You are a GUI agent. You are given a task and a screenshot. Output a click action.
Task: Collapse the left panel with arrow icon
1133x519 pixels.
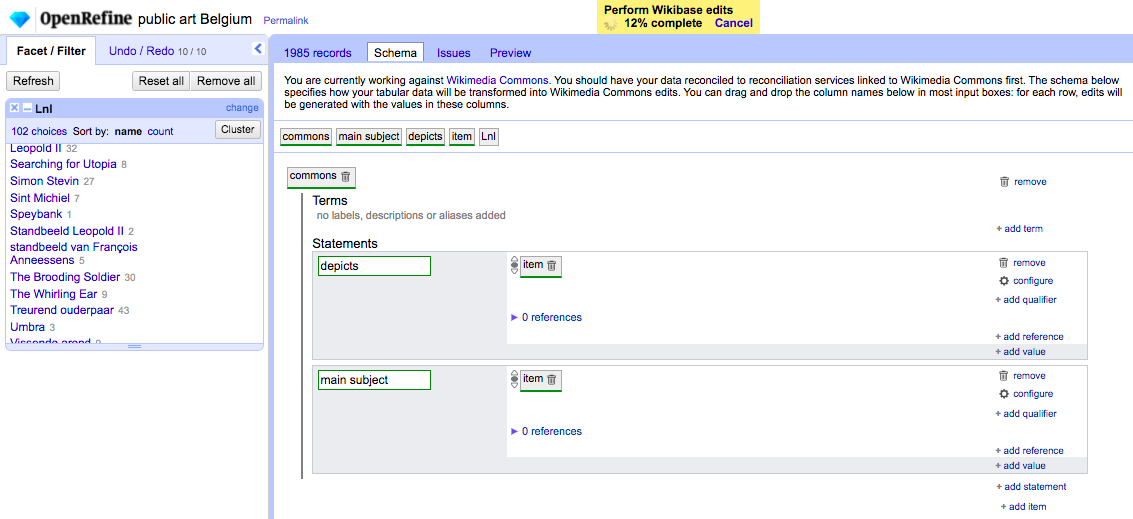[258, 48]
